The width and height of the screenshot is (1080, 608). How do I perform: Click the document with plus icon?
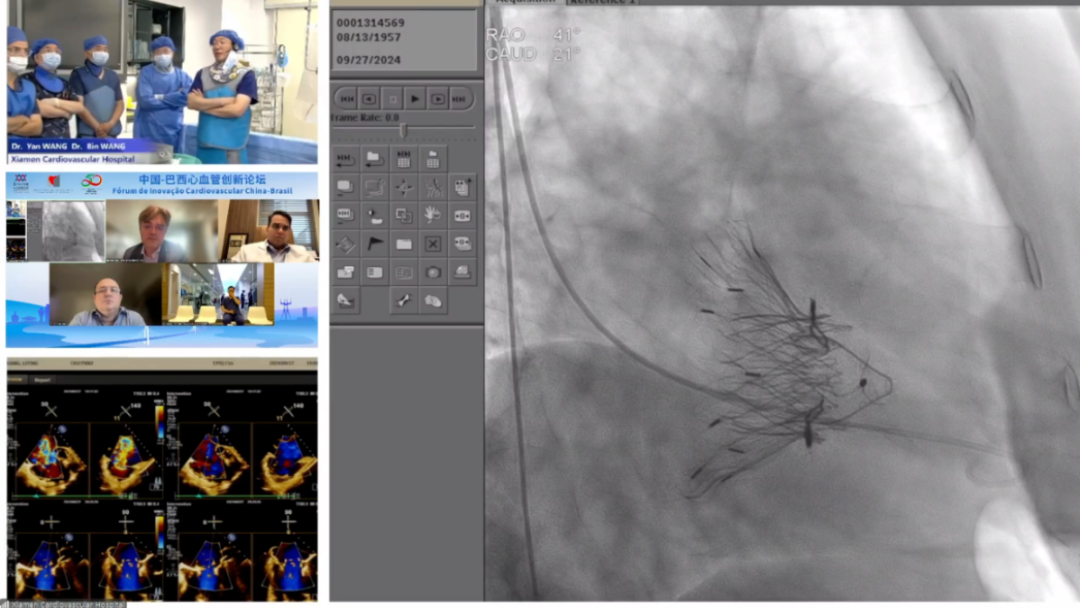461,187
